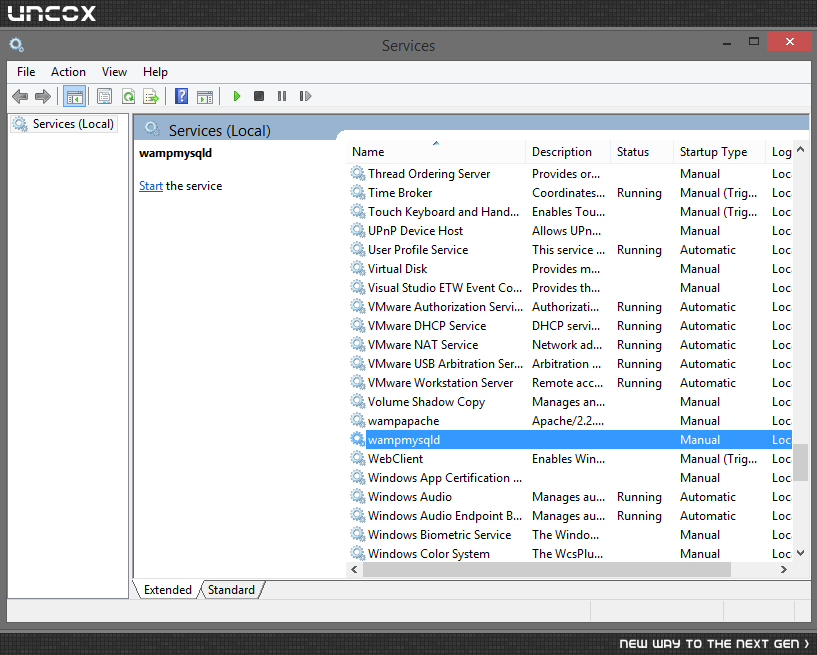Go back with the left arrow toolbar icon

point(20,96)
